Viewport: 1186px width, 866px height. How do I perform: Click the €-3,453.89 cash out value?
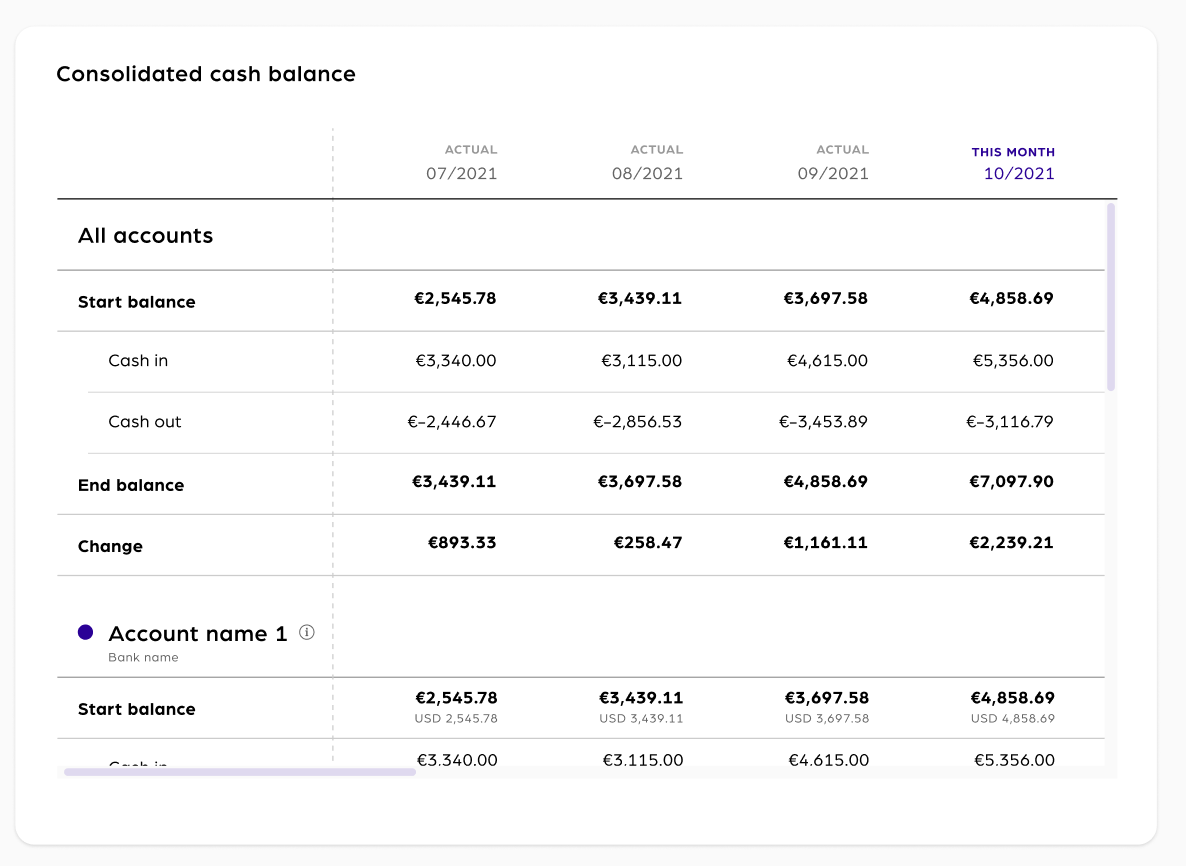coord(823,422)
